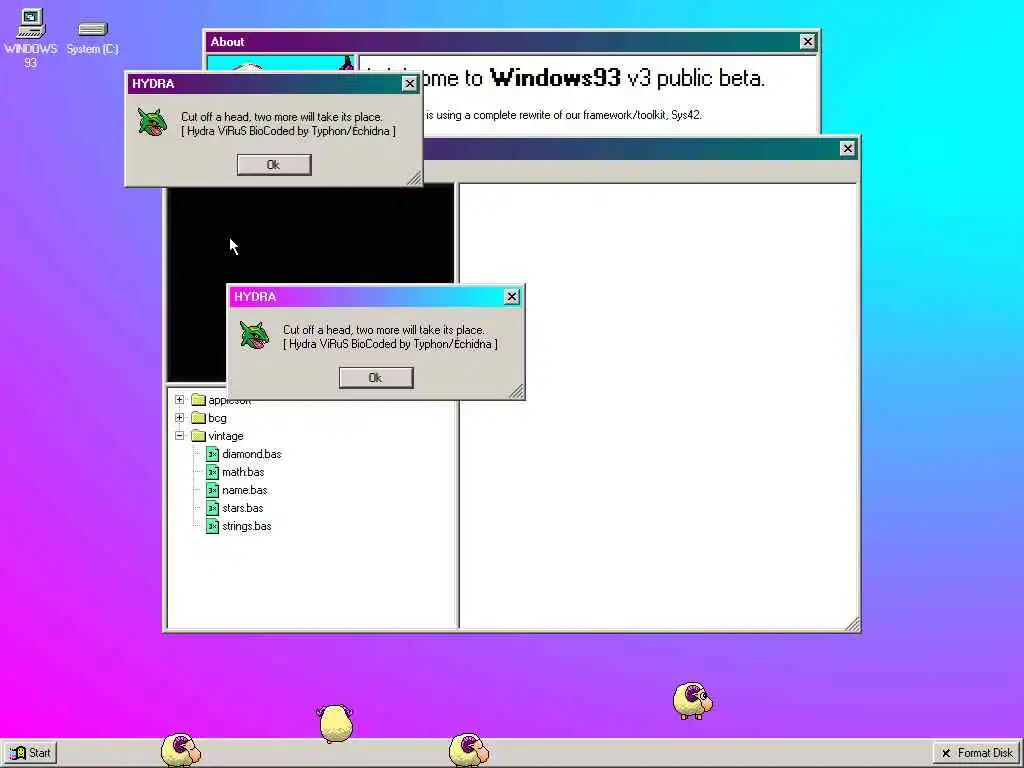Screen dimensions: 1024x768
Task: Open the WINDOWS 93 desktop icon
Action: (x=30, y=38)
